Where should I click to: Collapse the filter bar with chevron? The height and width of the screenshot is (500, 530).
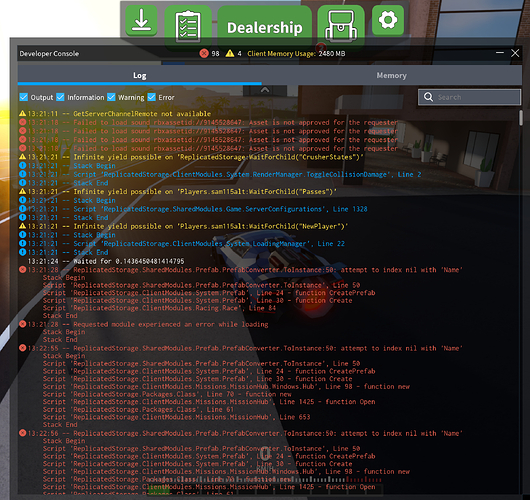265,90
